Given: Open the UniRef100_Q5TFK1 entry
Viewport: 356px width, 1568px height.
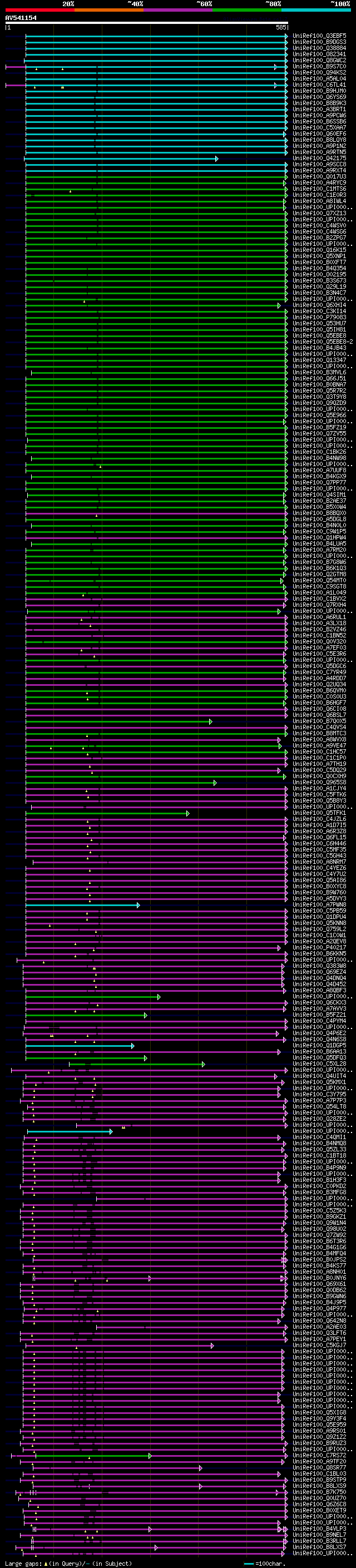Looking at the screenshot, I should pos(319,813).
